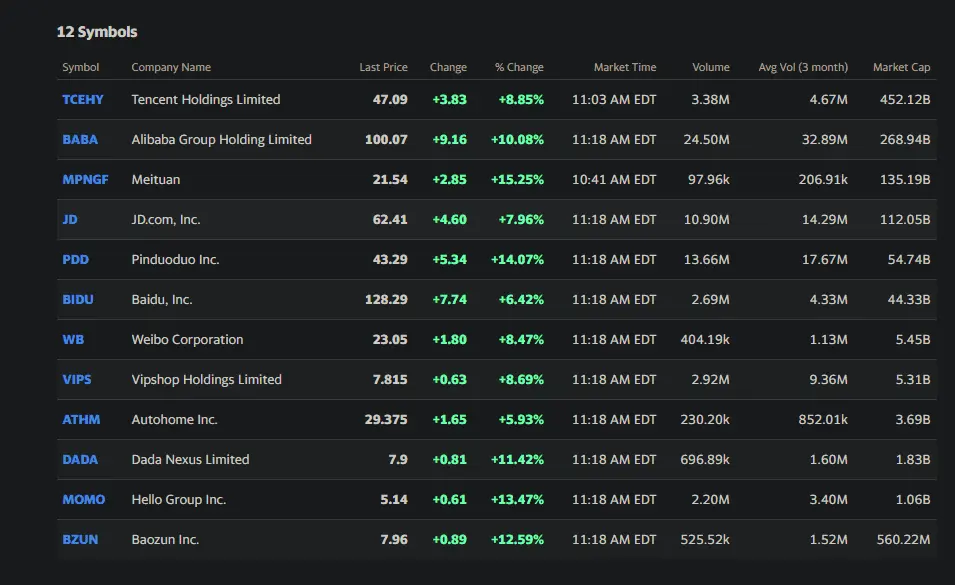Open the MPNGF ticker link
The image size is (955, 585).
point(85,180)
